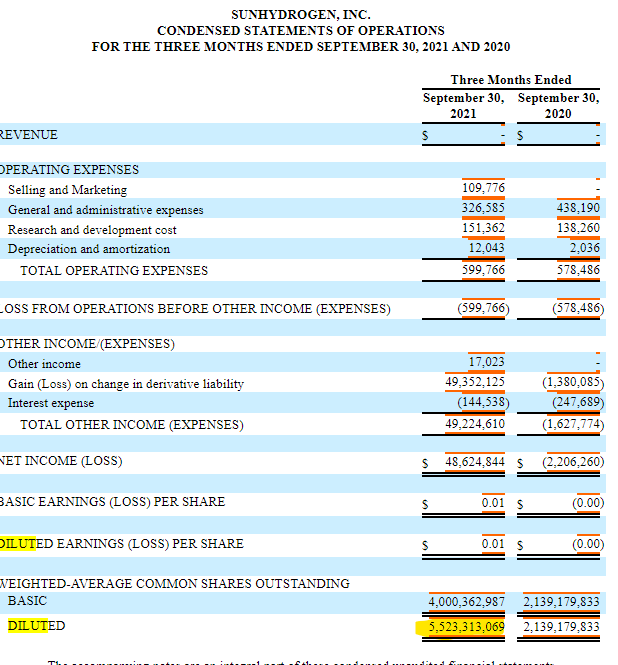Click the Other income row label
Viewport: 618px width, 665px height.
[x=44, y=364]
